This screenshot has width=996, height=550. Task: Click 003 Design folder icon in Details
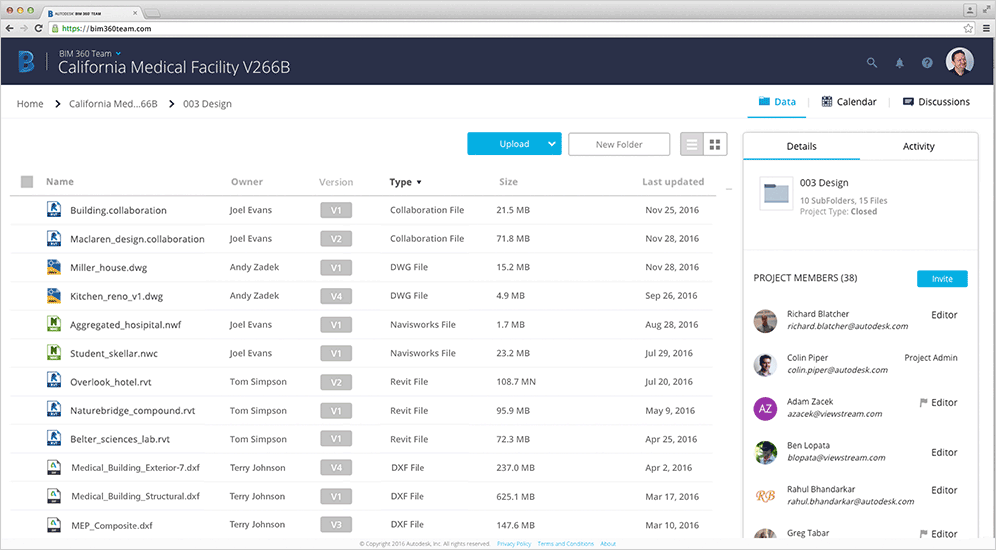tap(776, 193)
